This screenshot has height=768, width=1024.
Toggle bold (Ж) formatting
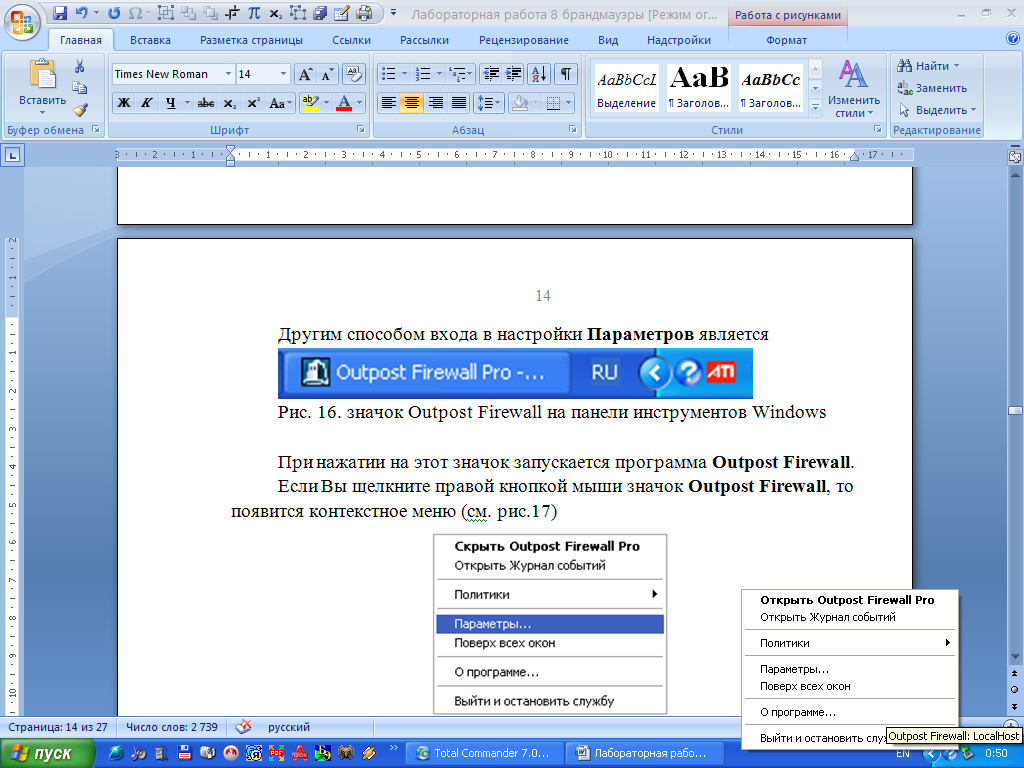tap(123, 103)
